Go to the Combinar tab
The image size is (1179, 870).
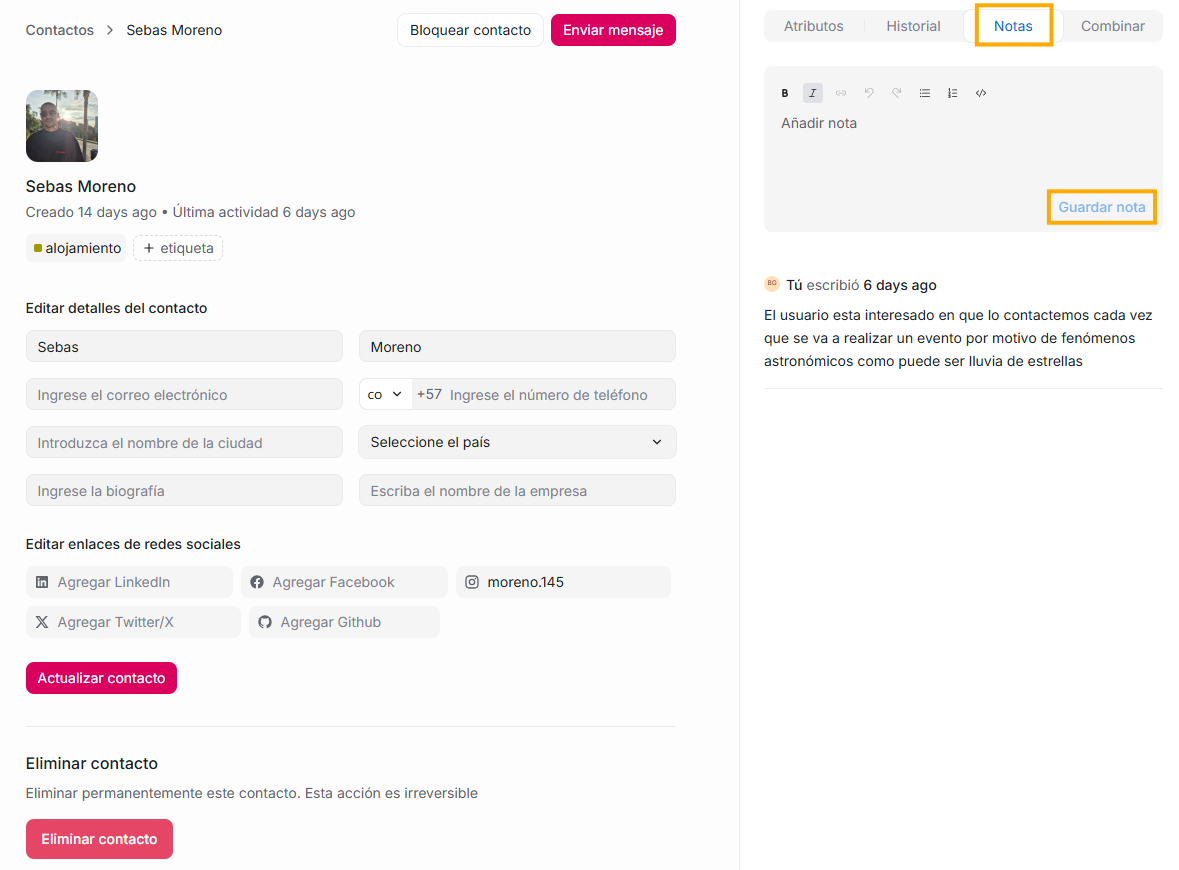tap(1112, 26)
